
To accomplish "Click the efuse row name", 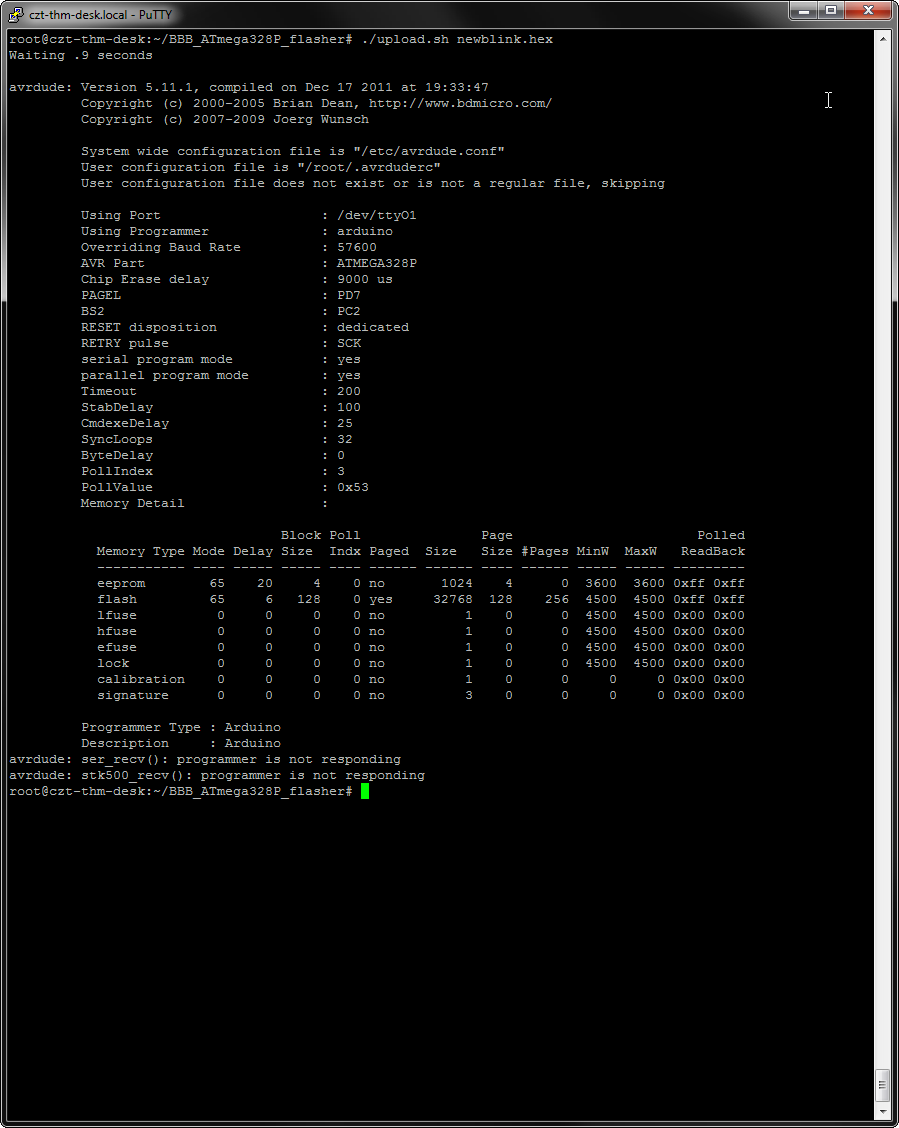I will point(117,647).
